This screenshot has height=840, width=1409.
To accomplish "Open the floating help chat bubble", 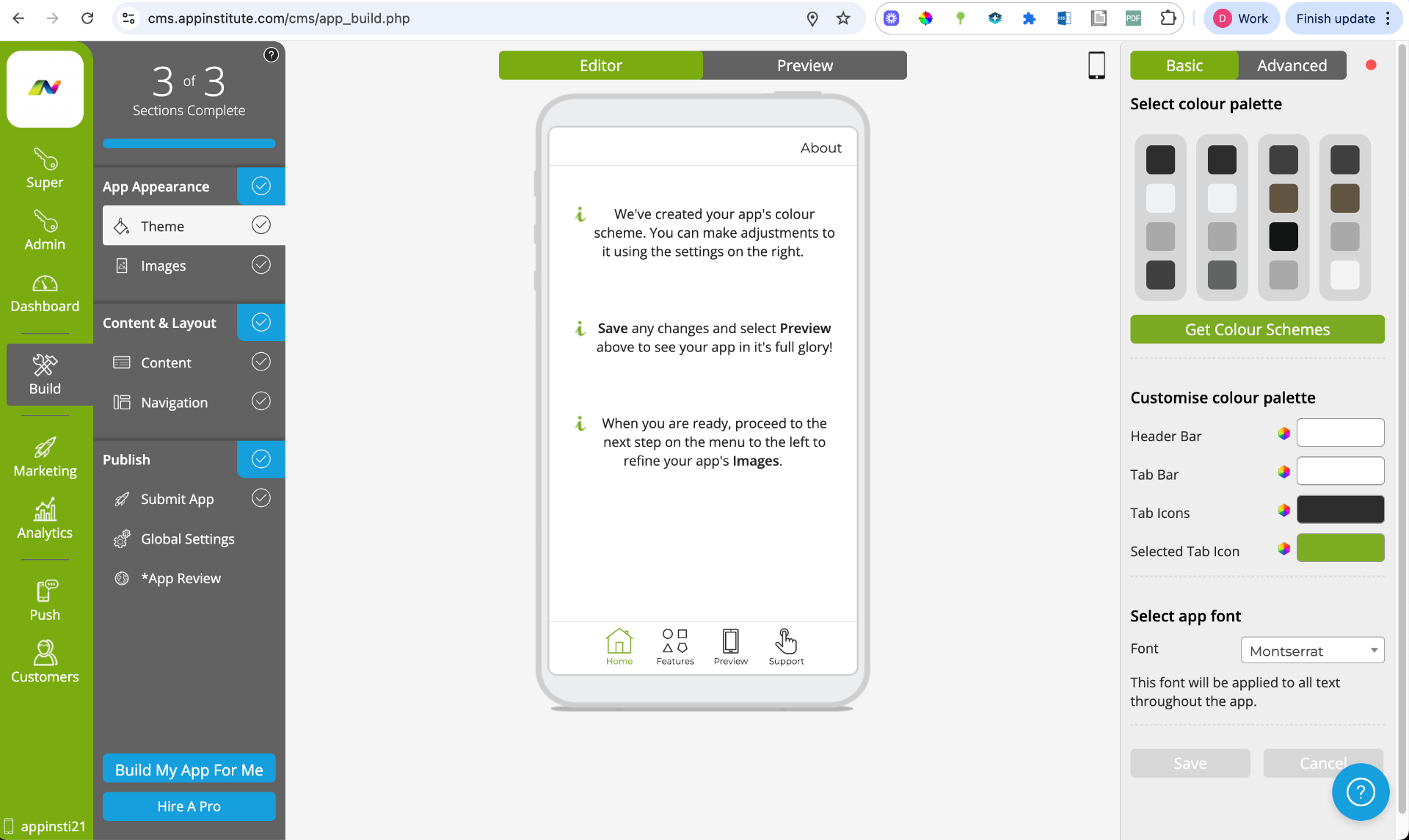I will [1361, 792].
